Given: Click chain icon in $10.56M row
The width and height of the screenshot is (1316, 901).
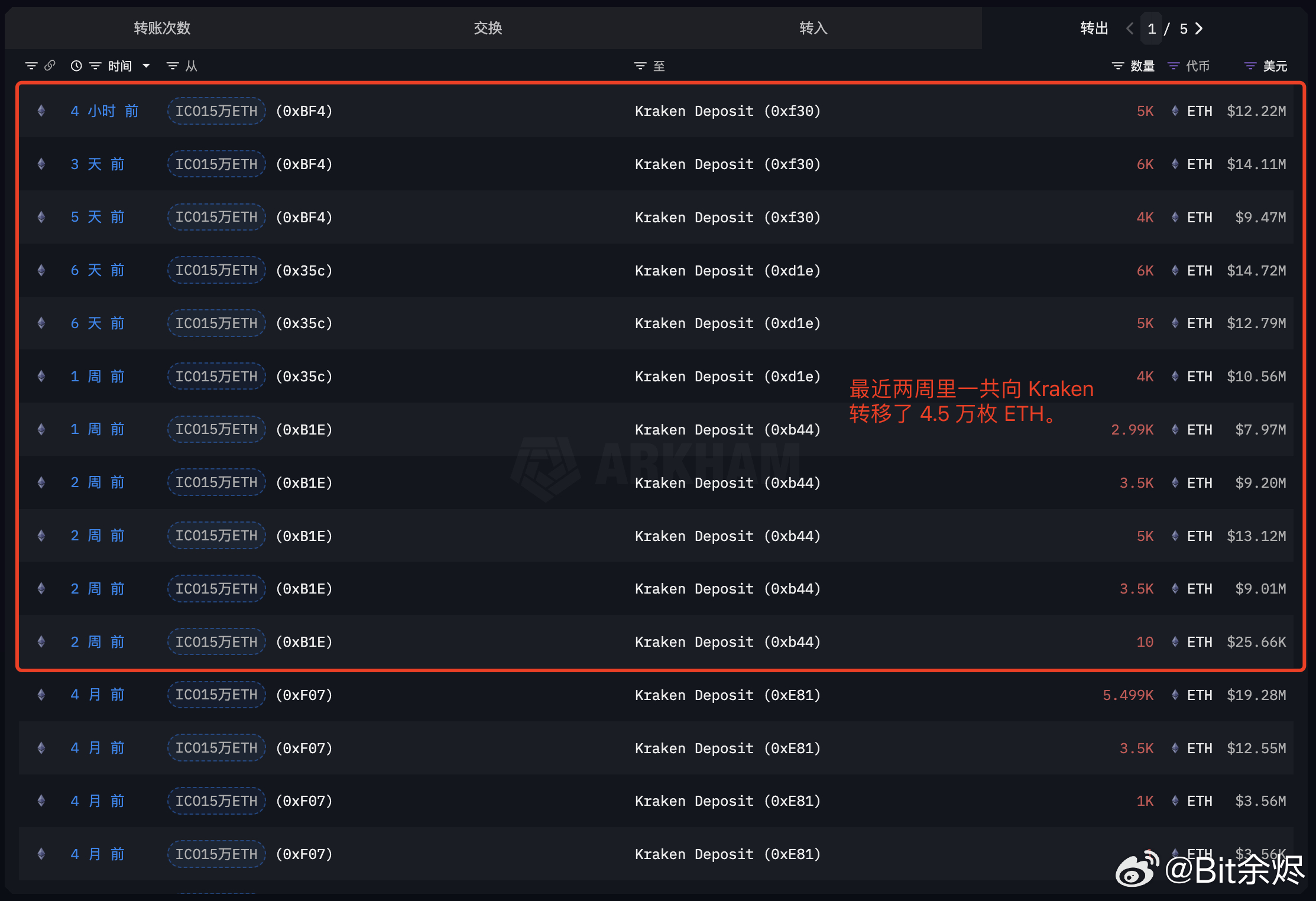Looking at the screenshot, I should click(x=41, y=377).
